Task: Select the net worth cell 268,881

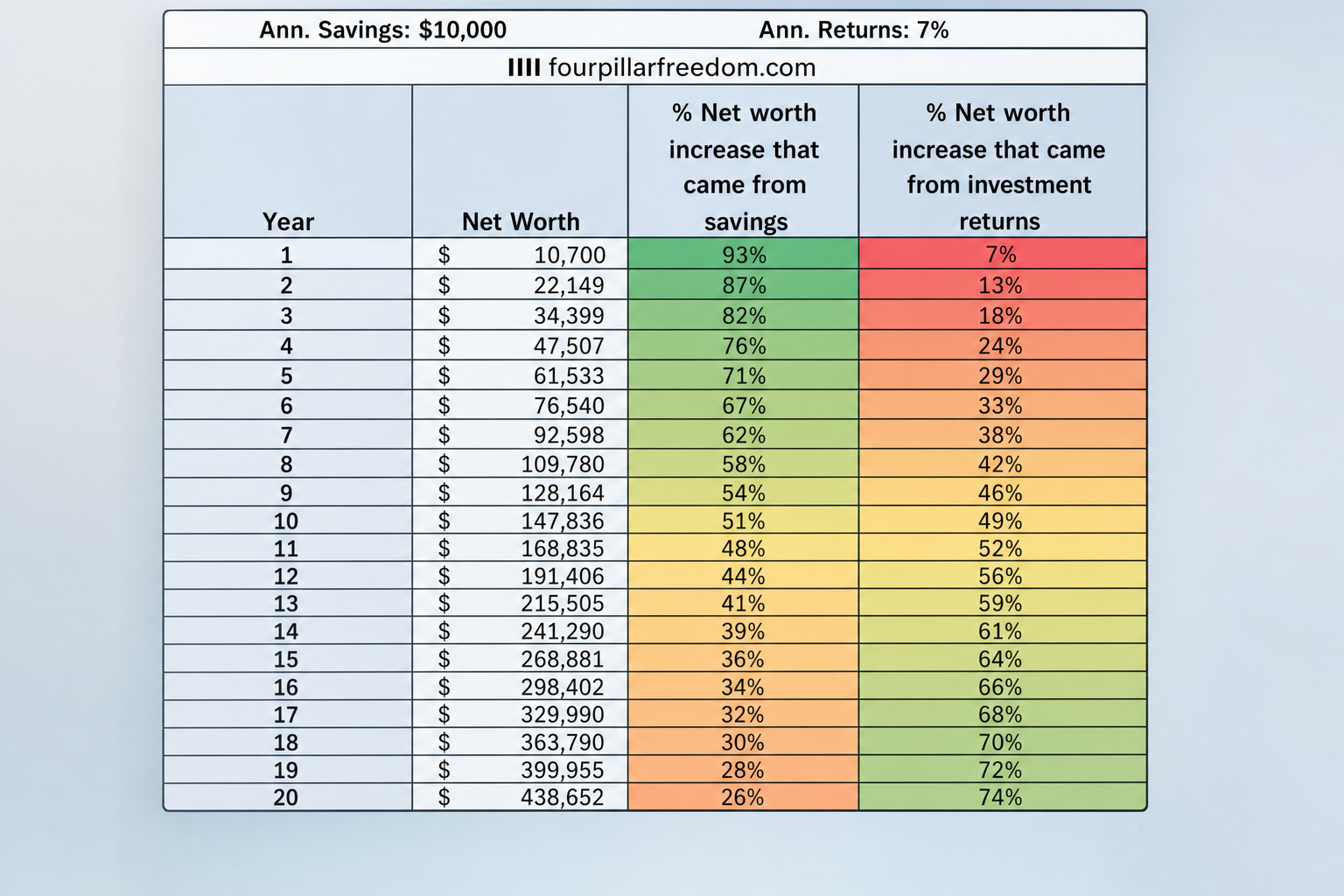Action: click(x=521, y=659)
